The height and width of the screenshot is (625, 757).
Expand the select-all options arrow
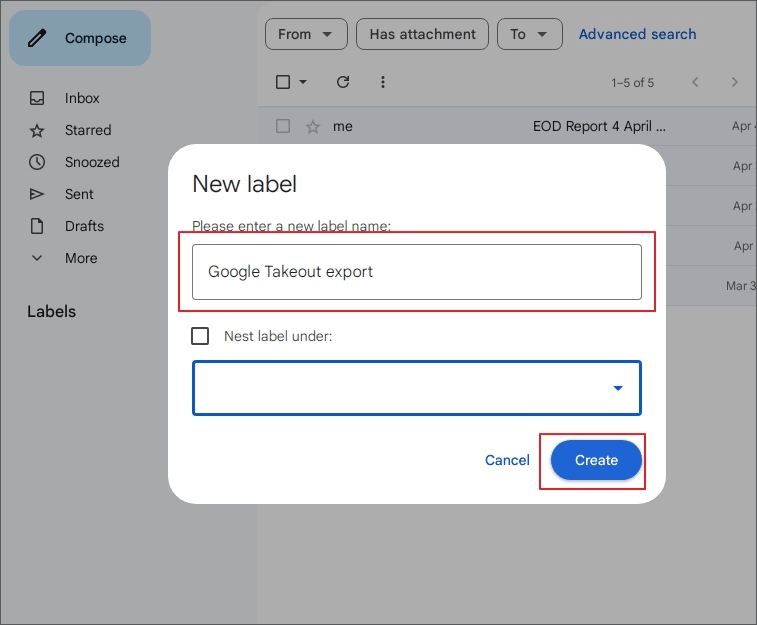[x=303, y=82]
